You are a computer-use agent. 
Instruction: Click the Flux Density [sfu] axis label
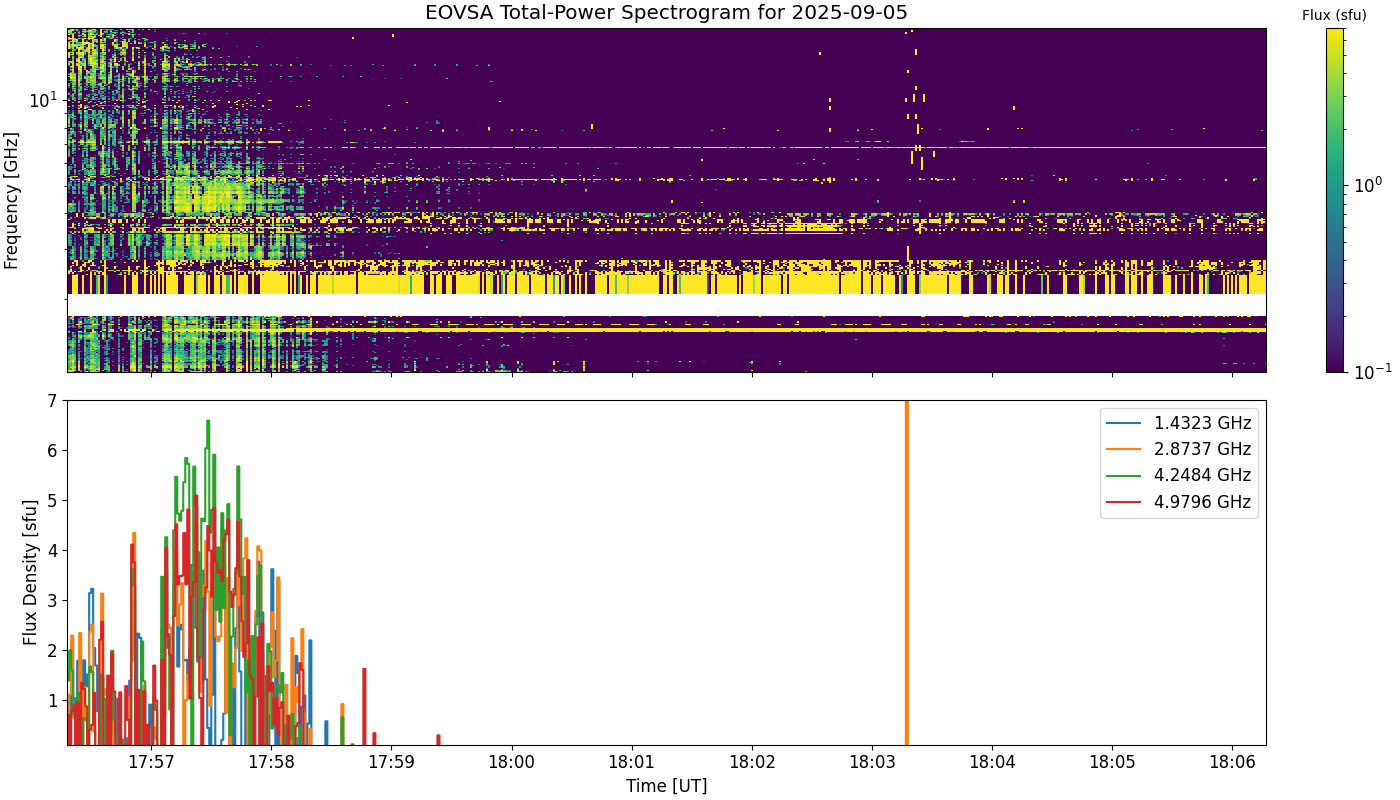(30, 573)
